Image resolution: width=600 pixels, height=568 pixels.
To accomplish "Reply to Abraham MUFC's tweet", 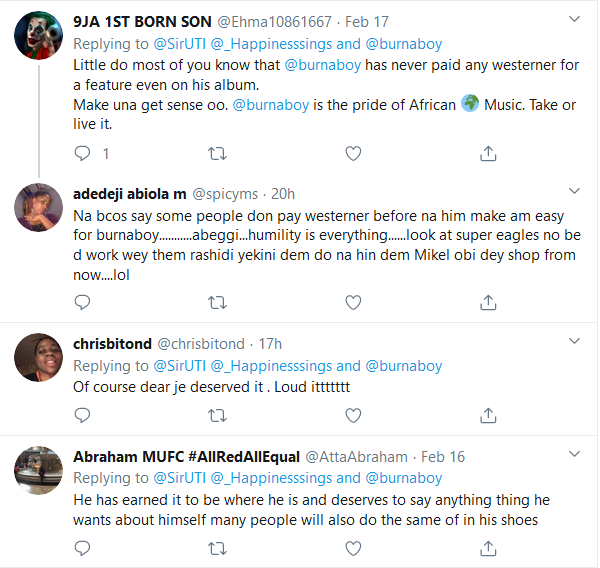I will coord(84,547).
